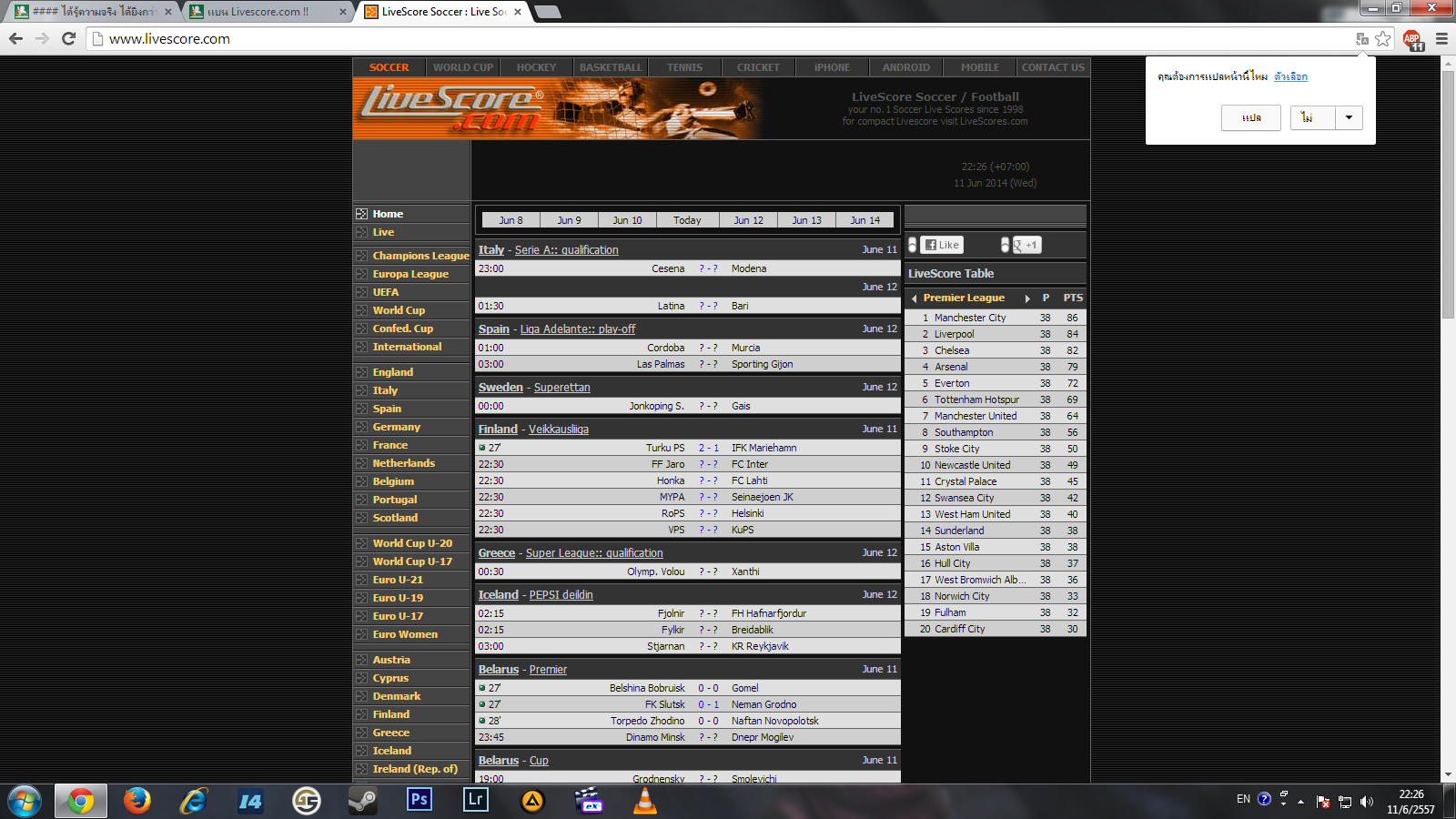Show the next league table with right arrow

tap(1027, 298)
